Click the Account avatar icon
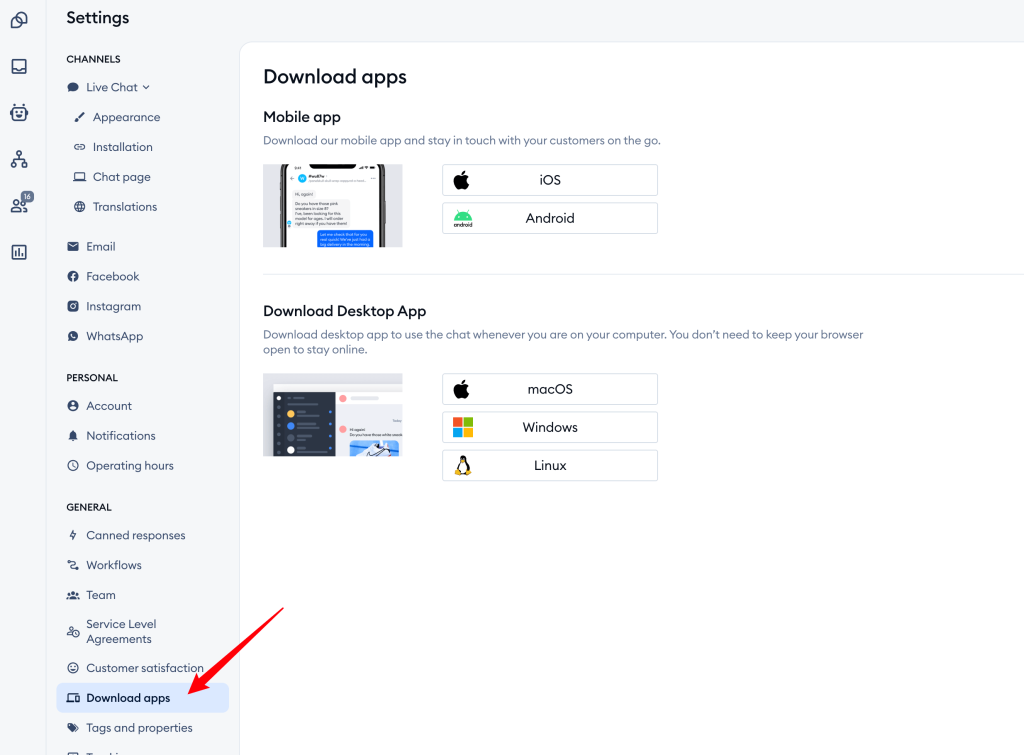 (73, 406)
